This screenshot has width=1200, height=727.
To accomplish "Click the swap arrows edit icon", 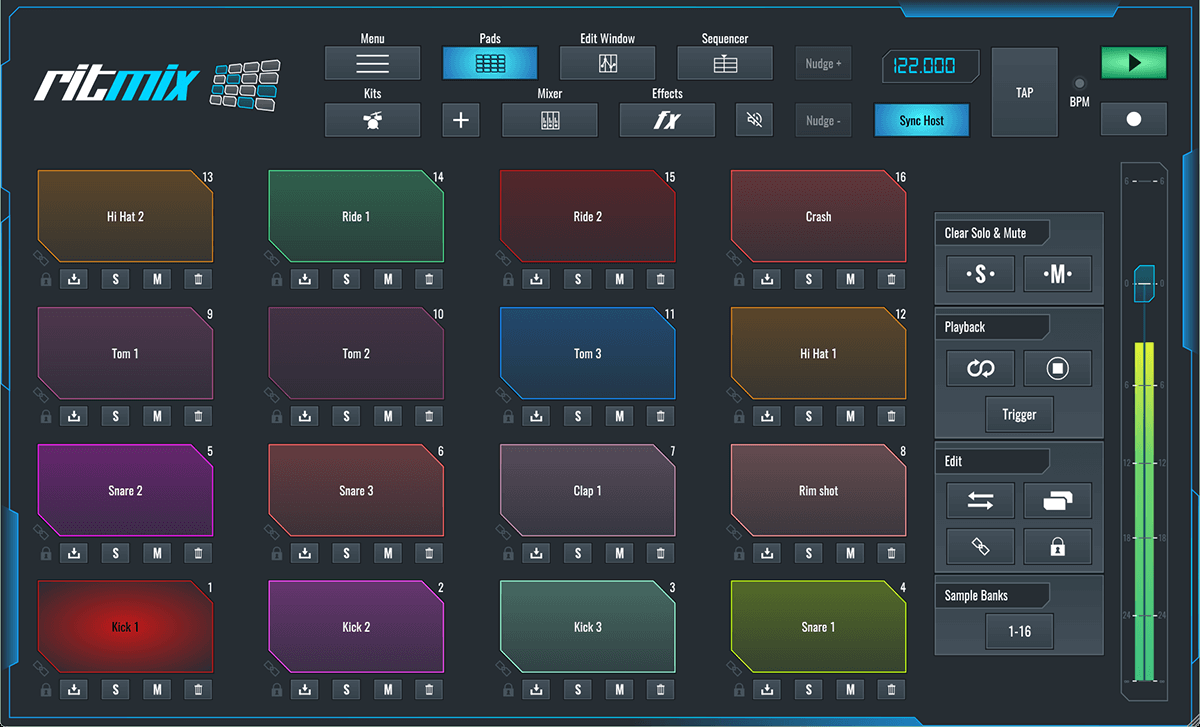I will tap(980, 501).
